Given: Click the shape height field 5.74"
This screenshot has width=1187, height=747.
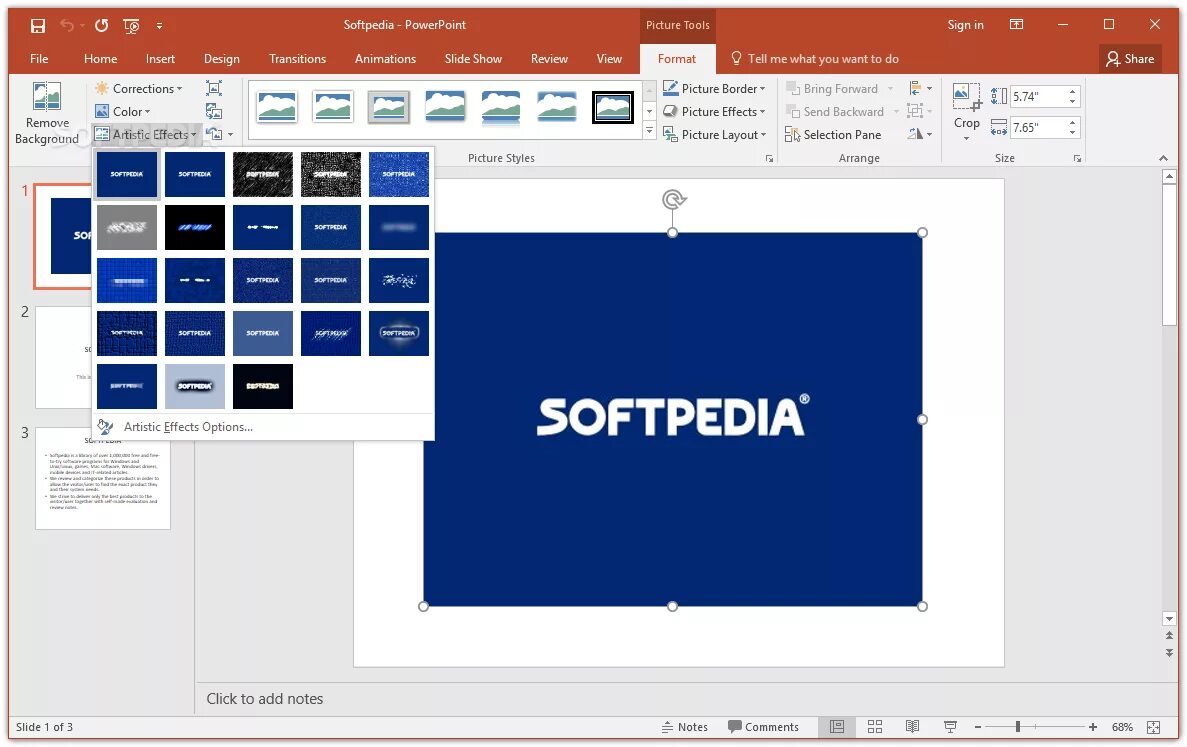Looking at the screenshot, I should (1039, 96).
